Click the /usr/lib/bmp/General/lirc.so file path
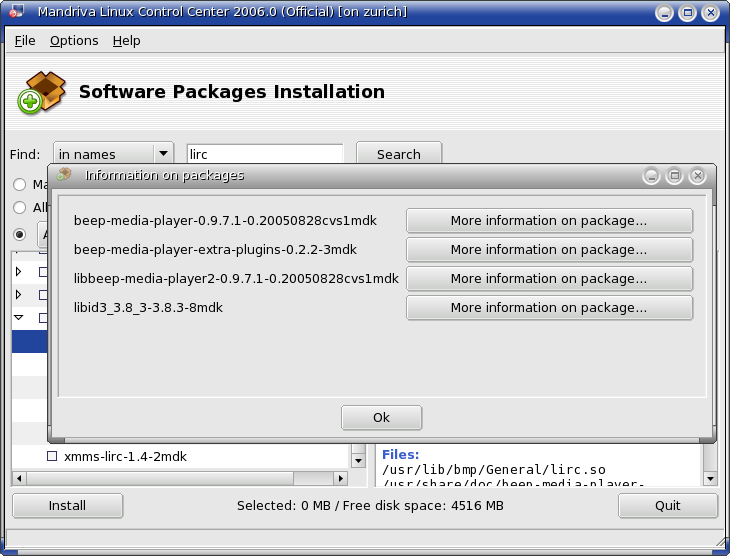 click(x=494, y=469)
